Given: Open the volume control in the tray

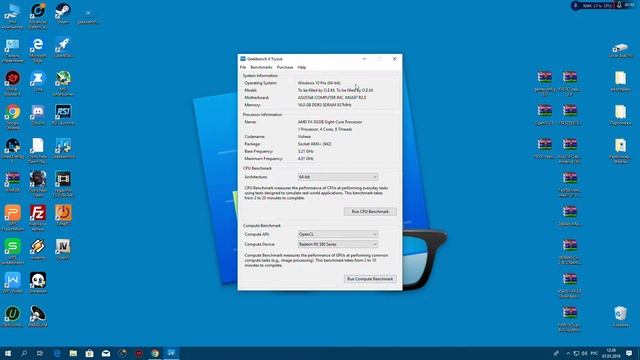Looking at the screenshot, I should (584, 353).
